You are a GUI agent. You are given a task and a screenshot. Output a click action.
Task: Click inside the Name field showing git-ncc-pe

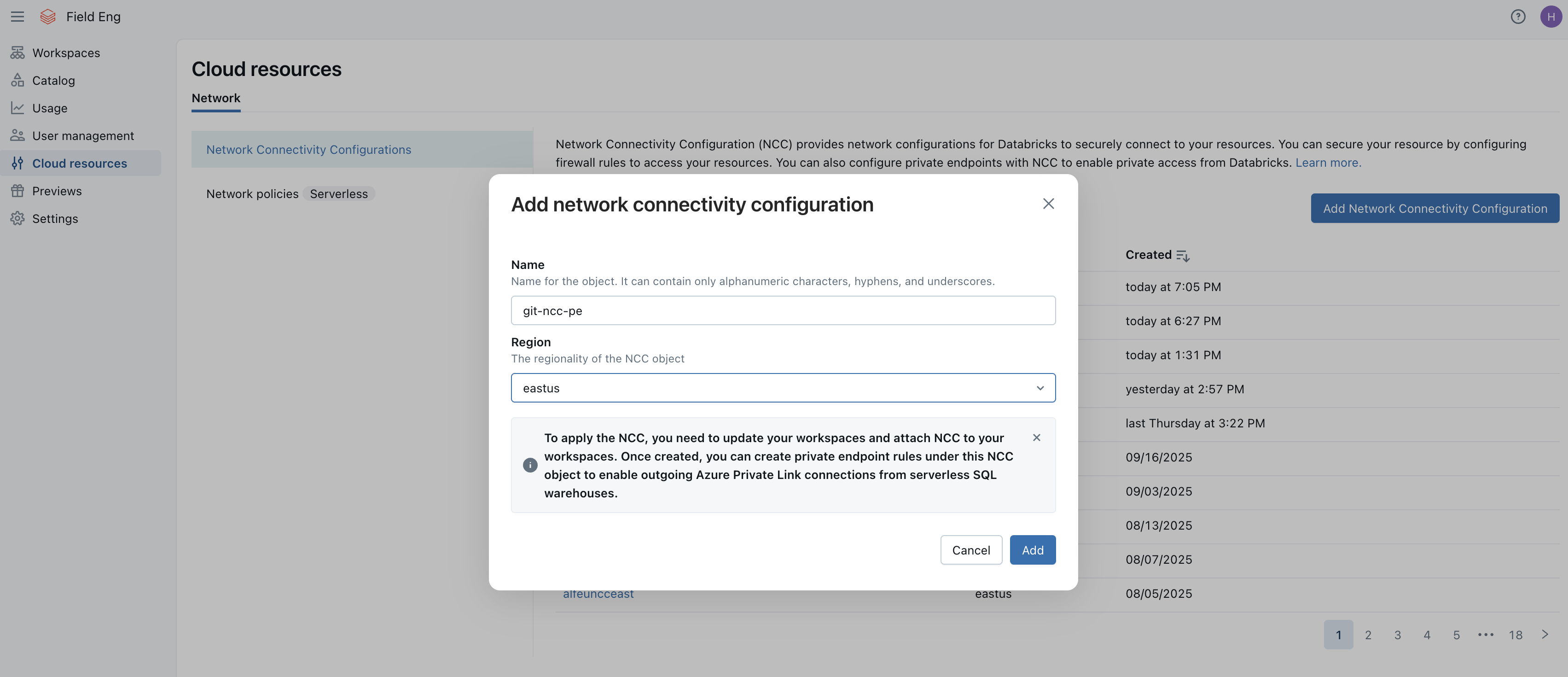tap(783, 310)
